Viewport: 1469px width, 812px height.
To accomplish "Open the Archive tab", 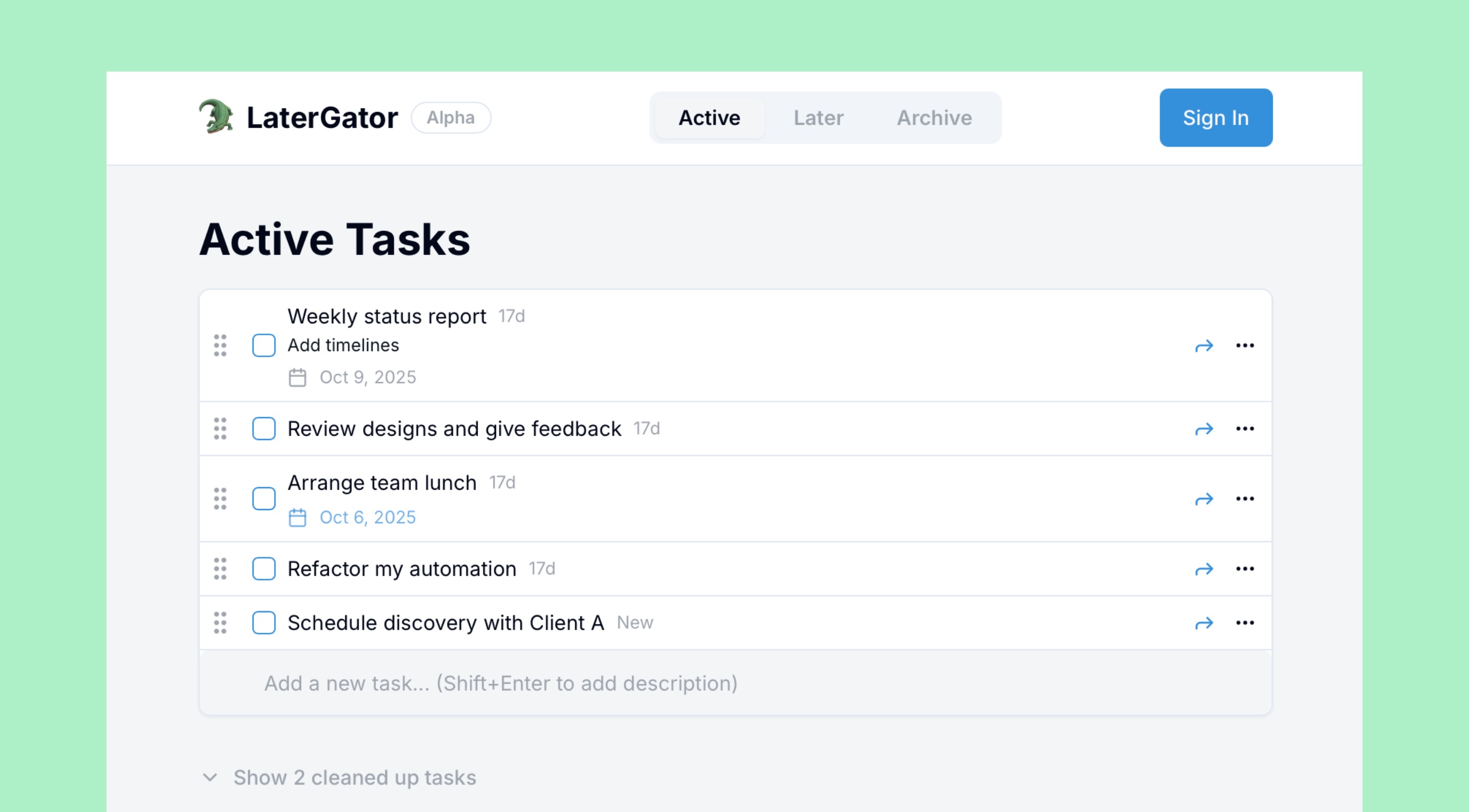I will tap(934, 117).
